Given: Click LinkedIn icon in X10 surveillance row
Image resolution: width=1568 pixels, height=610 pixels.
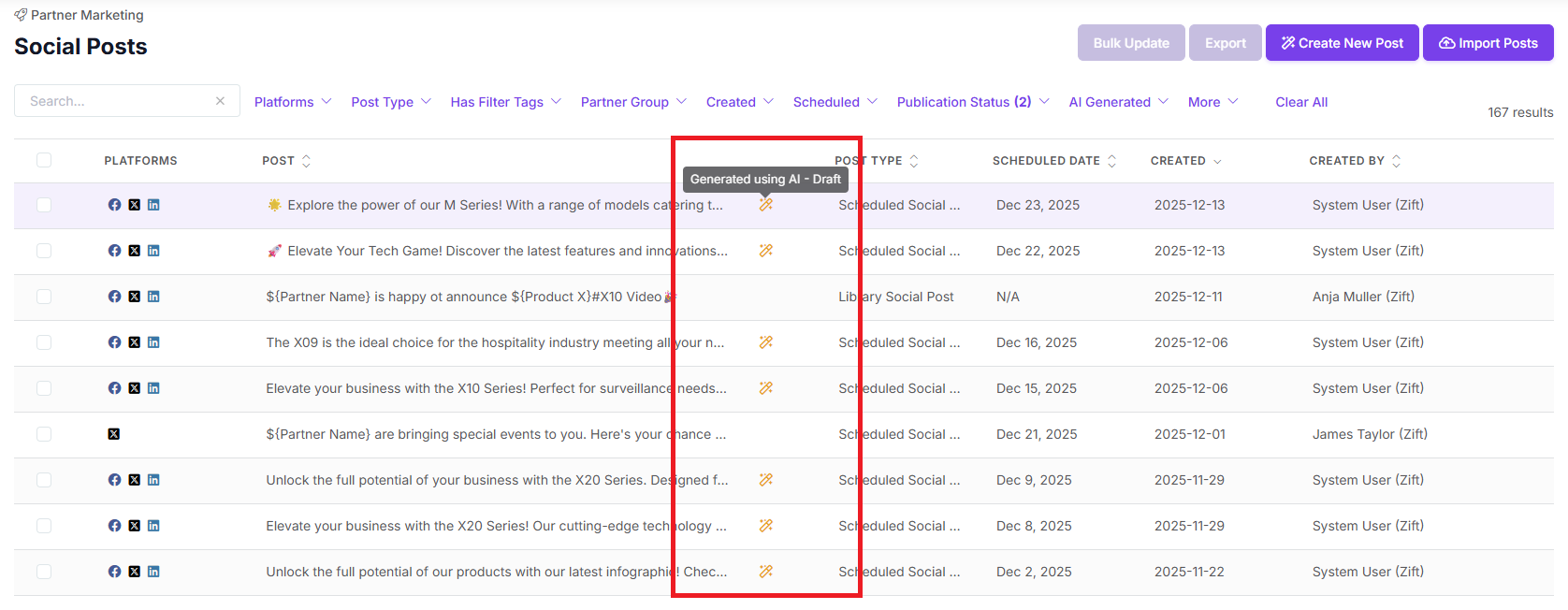Looking at the screenshot, I should pyautogui.click(x=153, y=388).
